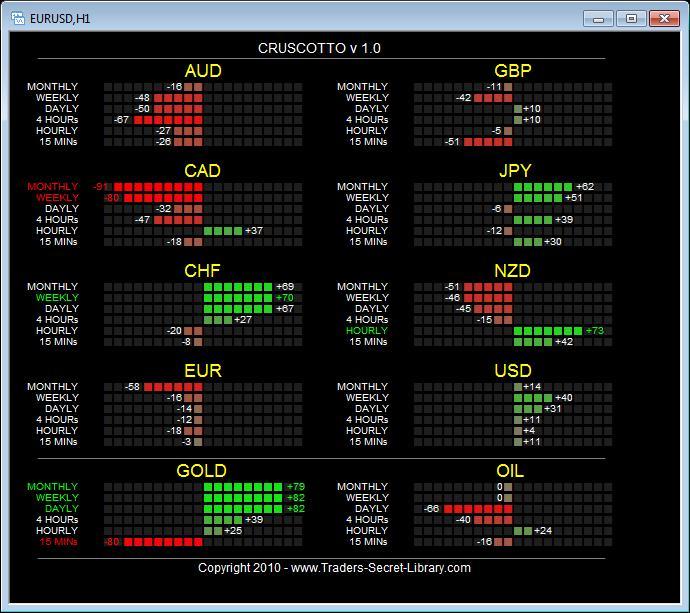The height and width of the screenshot is (613, 690).
Task: Click the NZD MONTHLY value -51
Action: tap(452, 286)
